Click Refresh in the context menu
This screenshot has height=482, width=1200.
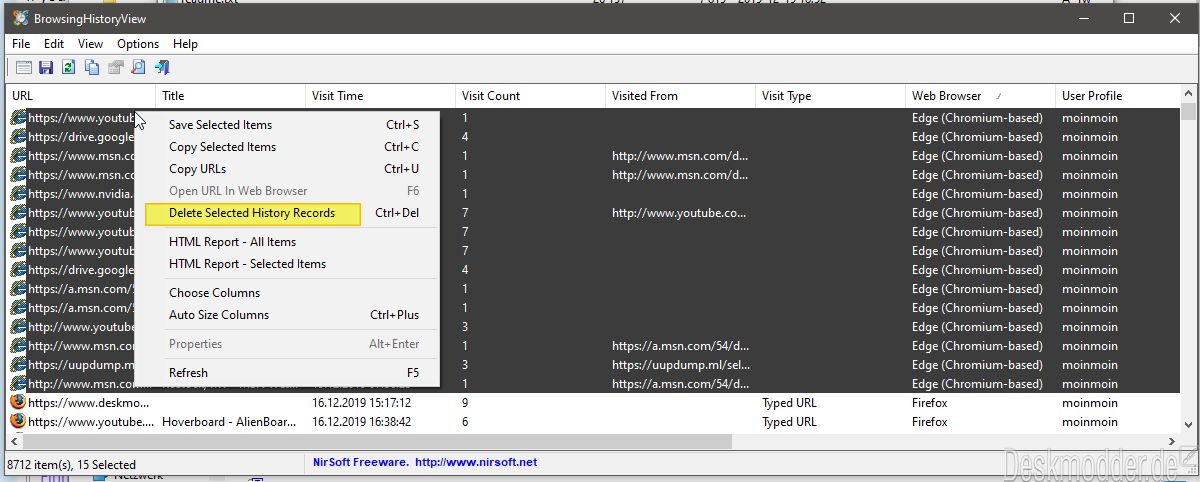tap(287, 373)
